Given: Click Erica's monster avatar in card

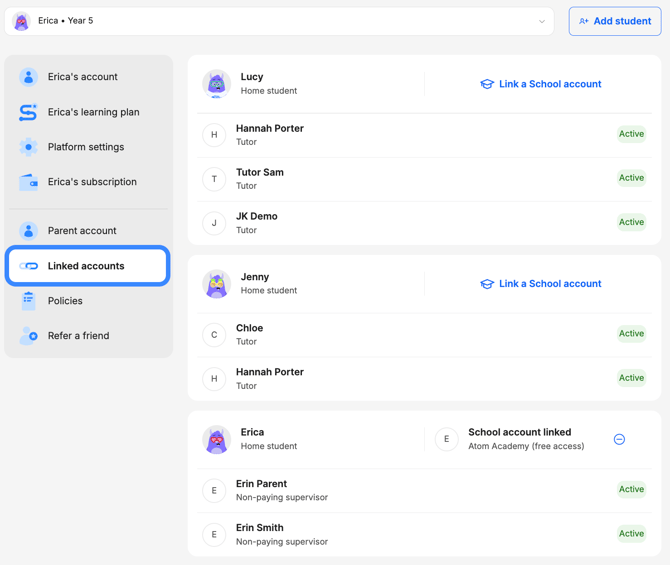Looking at the screenshot, I should click(217, 439).
